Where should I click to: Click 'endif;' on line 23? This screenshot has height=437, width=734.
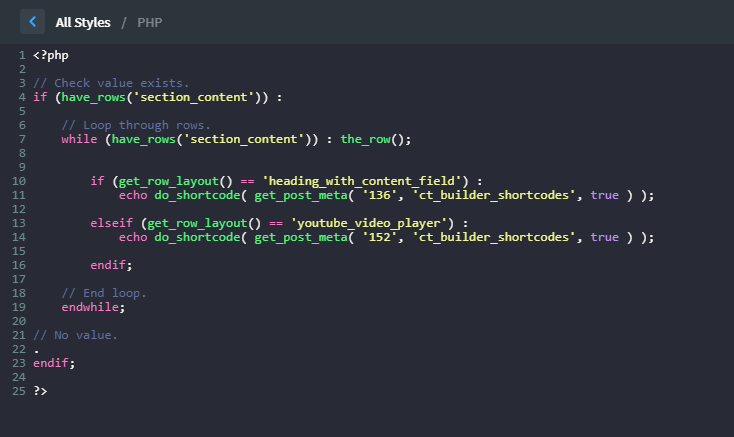pyautogui.click(x=54, y=363)
